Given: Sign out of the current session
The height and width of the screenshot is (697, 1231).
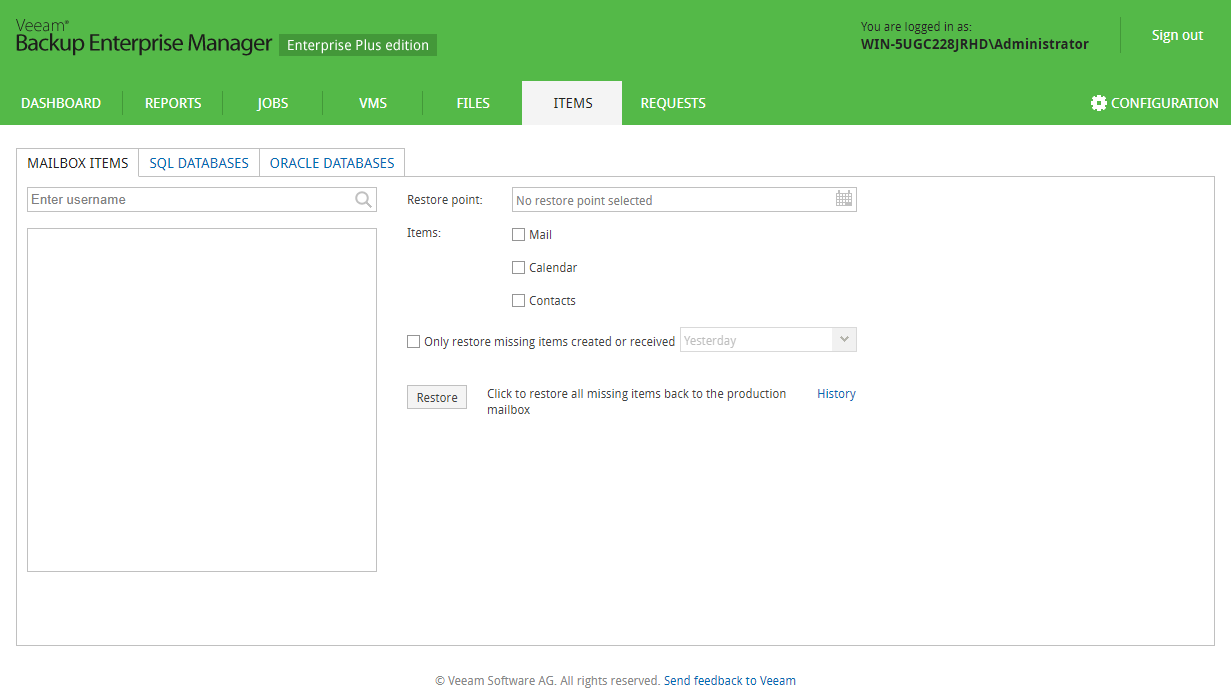Looking at the screenshot, I should tap(1177, 35).
